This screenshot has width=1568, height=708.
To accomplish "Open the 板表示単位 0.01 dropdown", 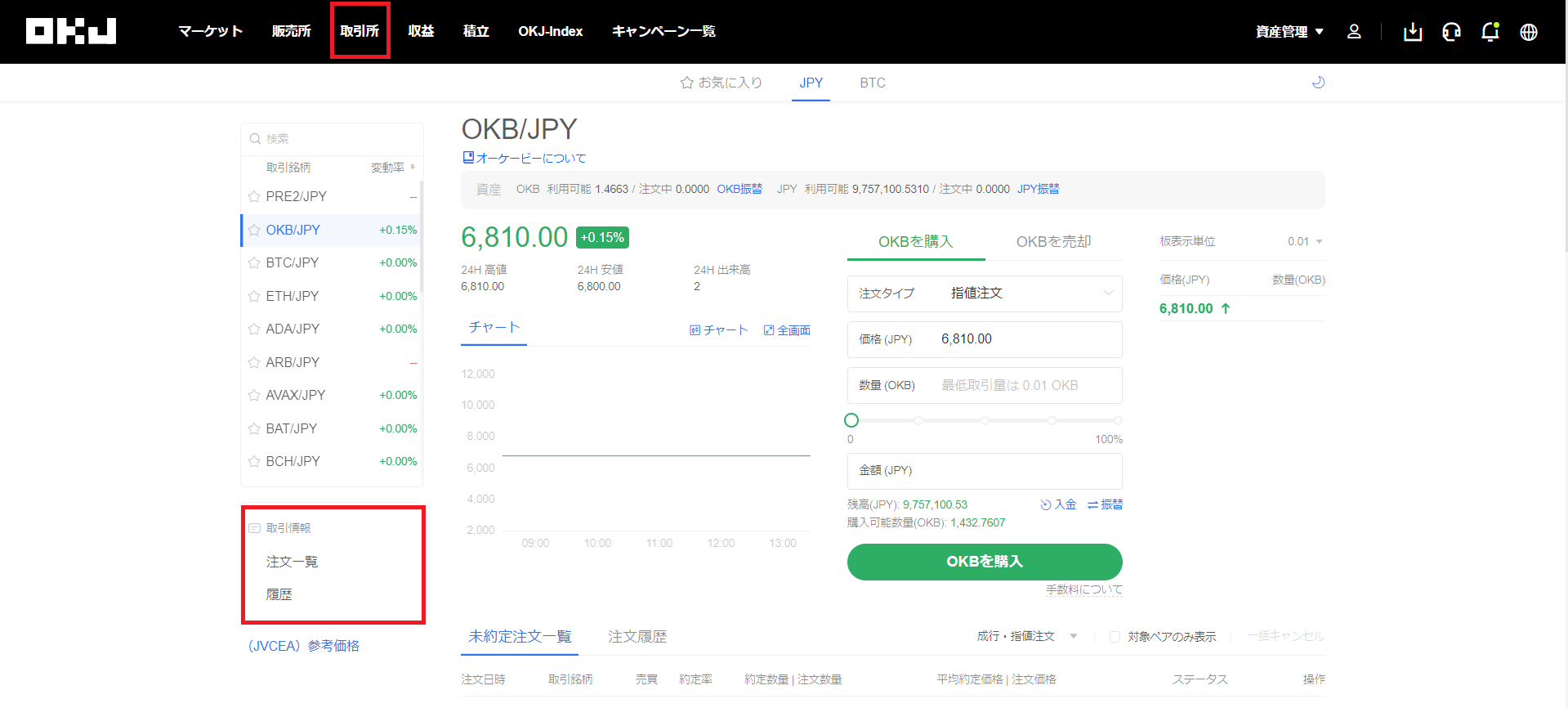I will pyautogui.click(x=1305, y=242).
